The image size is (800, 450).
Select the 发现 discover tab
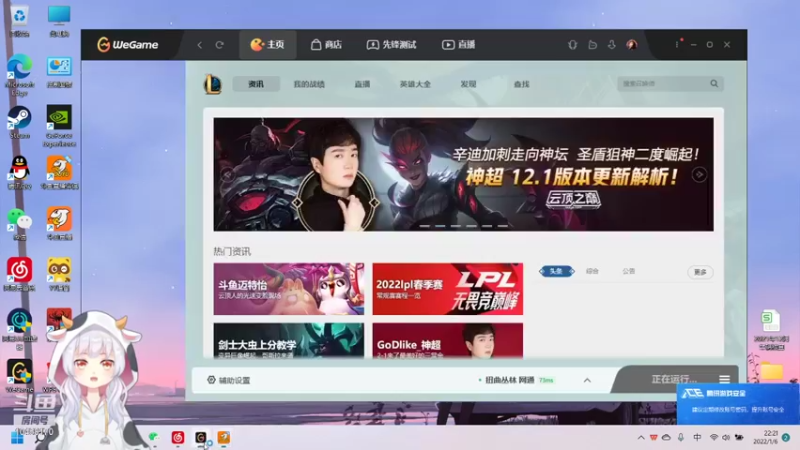click(x=468, y=84)
